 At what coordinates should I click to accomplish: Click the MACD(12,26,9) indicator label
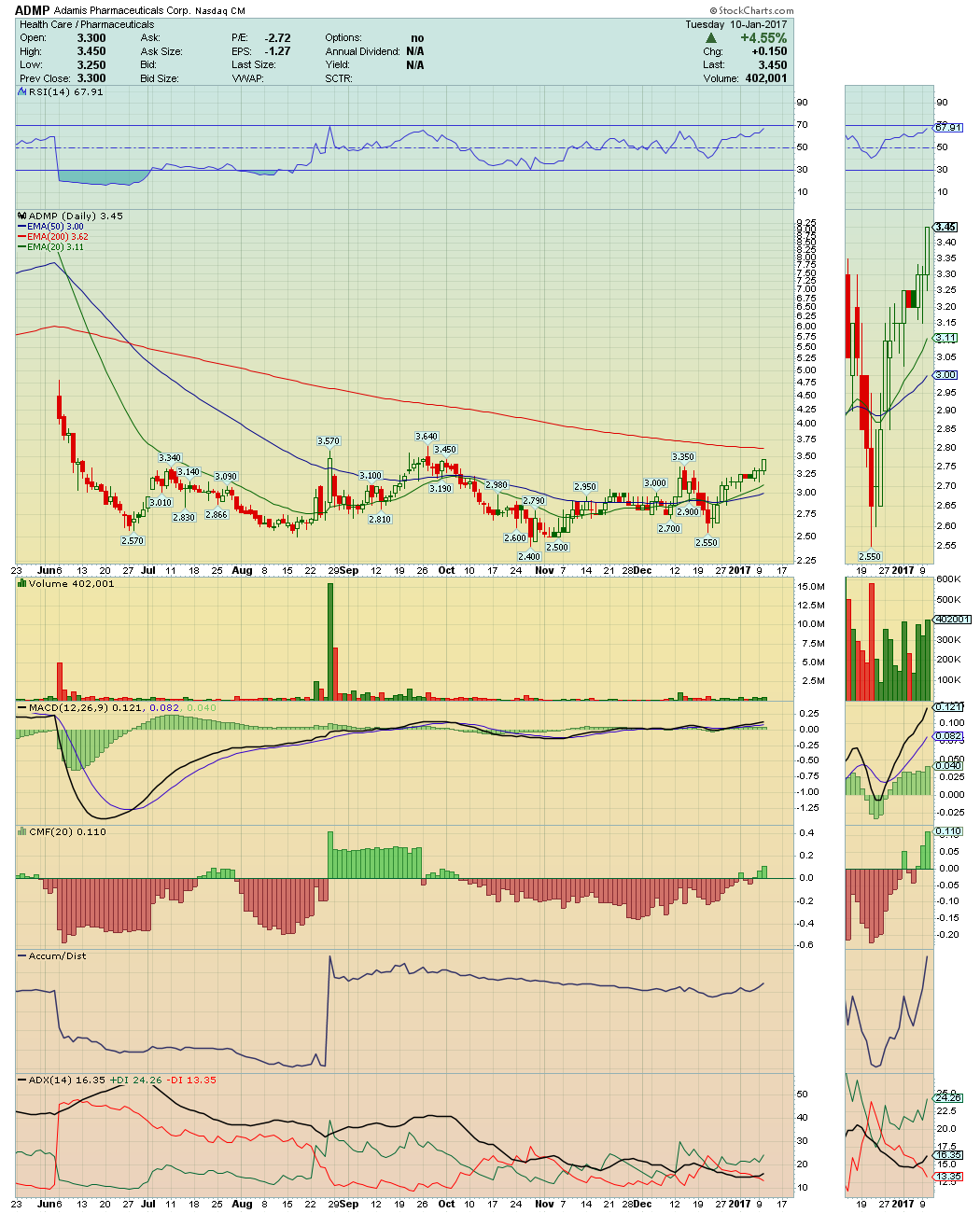click(68, 707)
